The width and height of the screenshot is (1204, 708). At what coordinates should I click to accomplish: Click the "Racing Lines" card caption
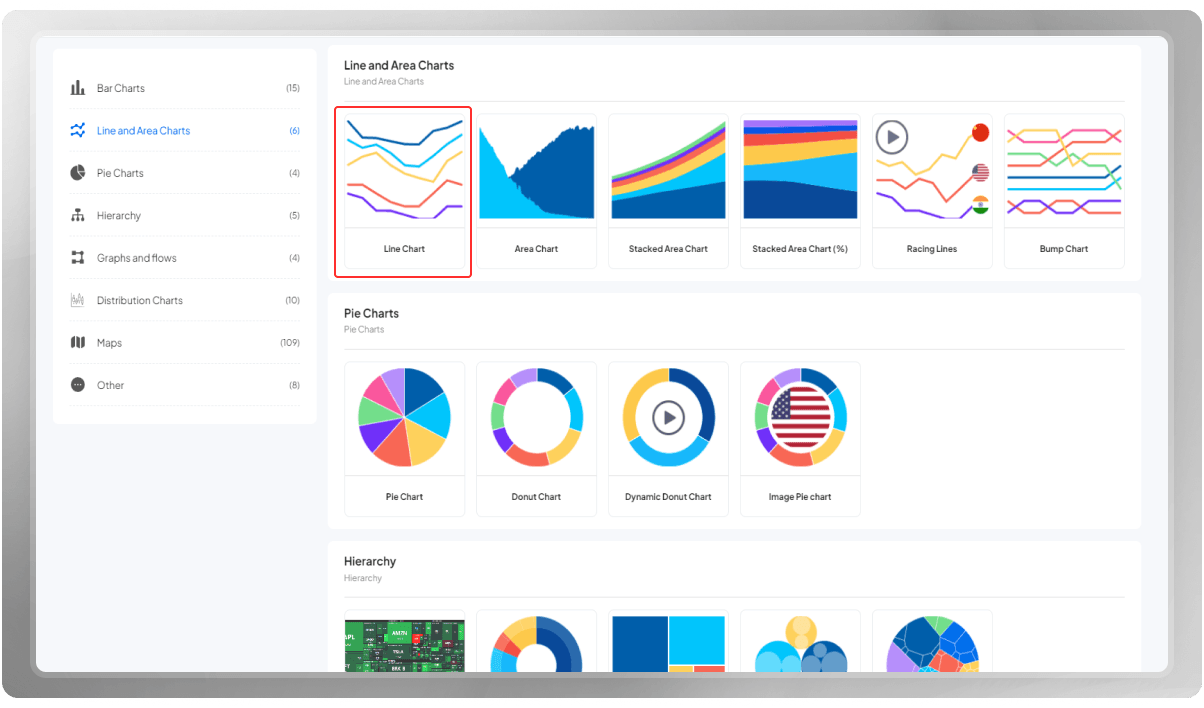[x=932, y=249]
